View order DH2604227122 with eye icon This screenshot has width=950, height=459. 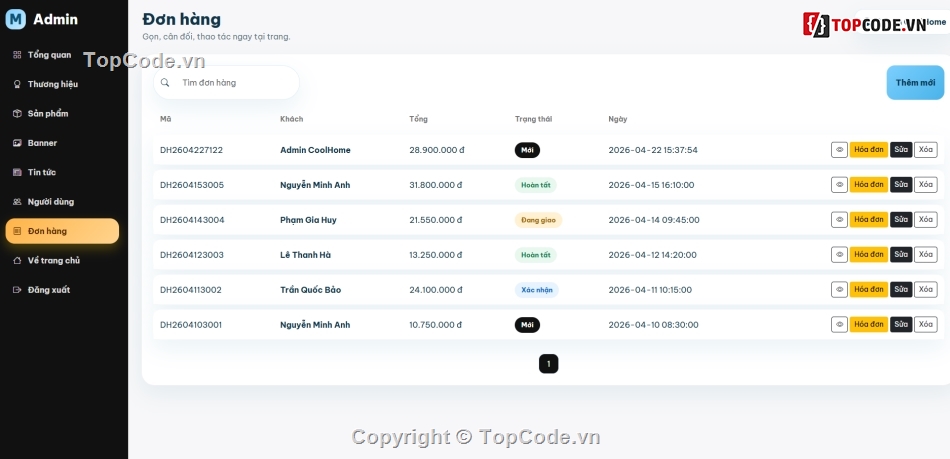click(x=839, y=150)
